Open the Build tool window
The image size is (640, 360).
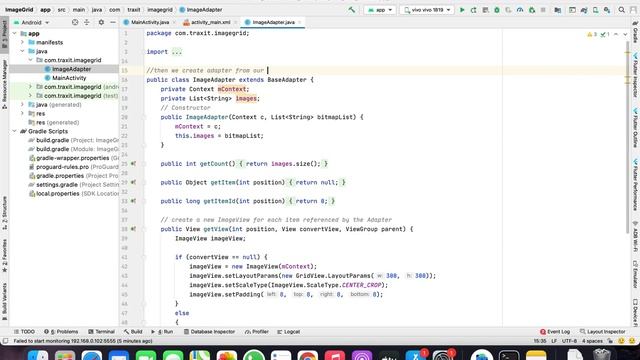(x=133, y=332)
